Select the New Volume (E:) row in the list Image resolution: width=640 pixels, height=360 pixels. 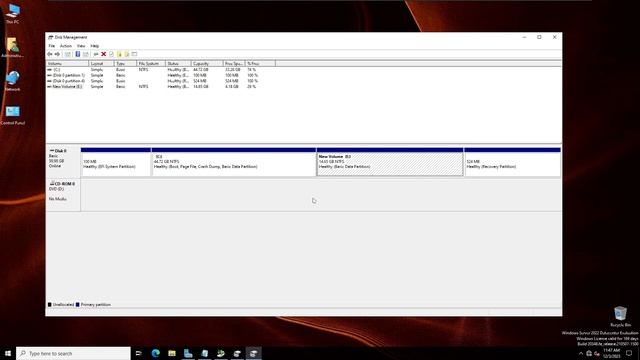coord(161,87)
